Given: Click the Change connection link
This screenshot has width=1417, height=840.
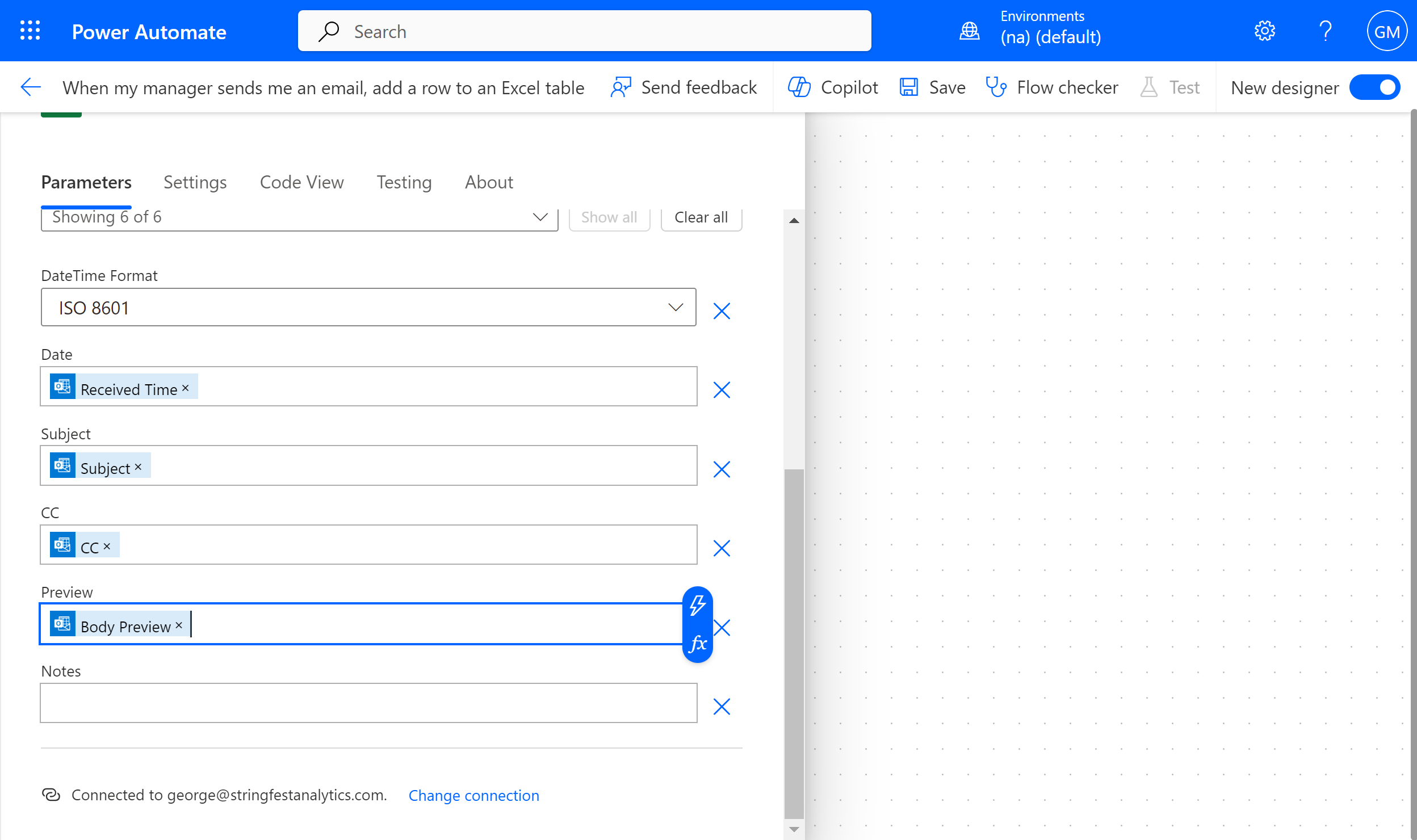Looking at the screenshot, I should coord(473,795).
